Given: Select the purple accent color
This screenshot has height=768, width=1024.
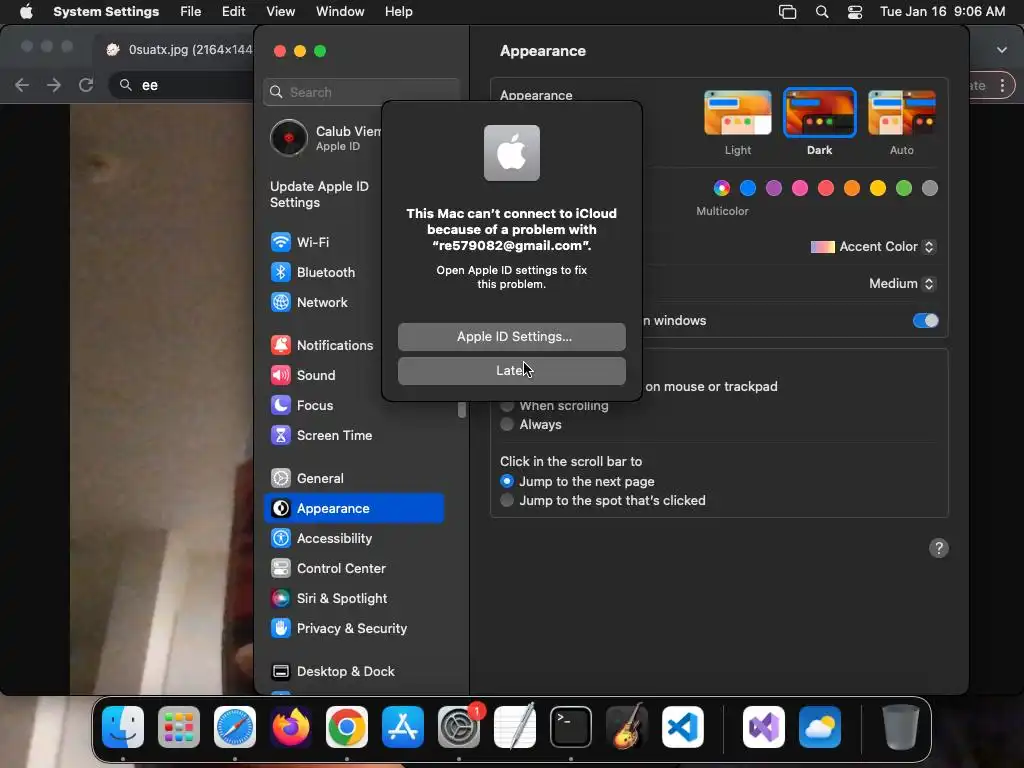Looking at the screenshot, I should click(x=774, y=189).
